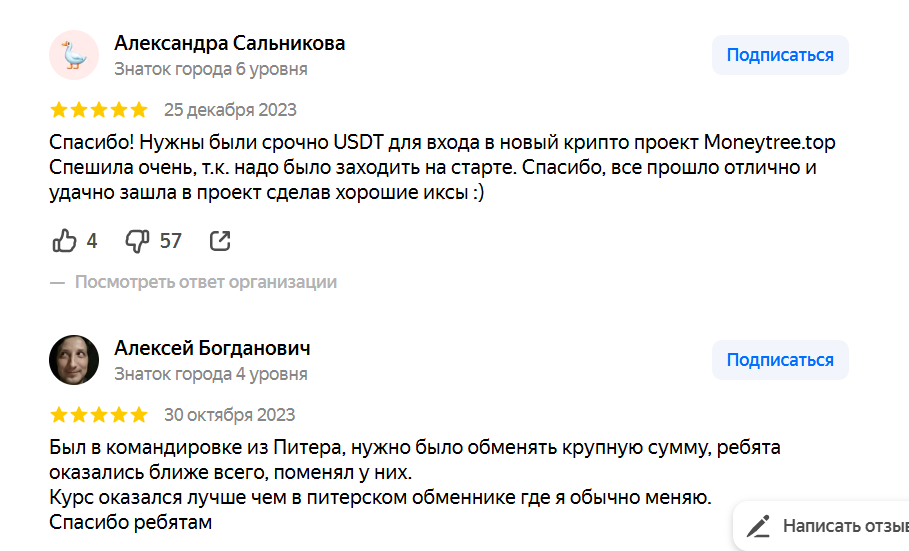Subscribe to Александра Сальникова

point(780,55)
